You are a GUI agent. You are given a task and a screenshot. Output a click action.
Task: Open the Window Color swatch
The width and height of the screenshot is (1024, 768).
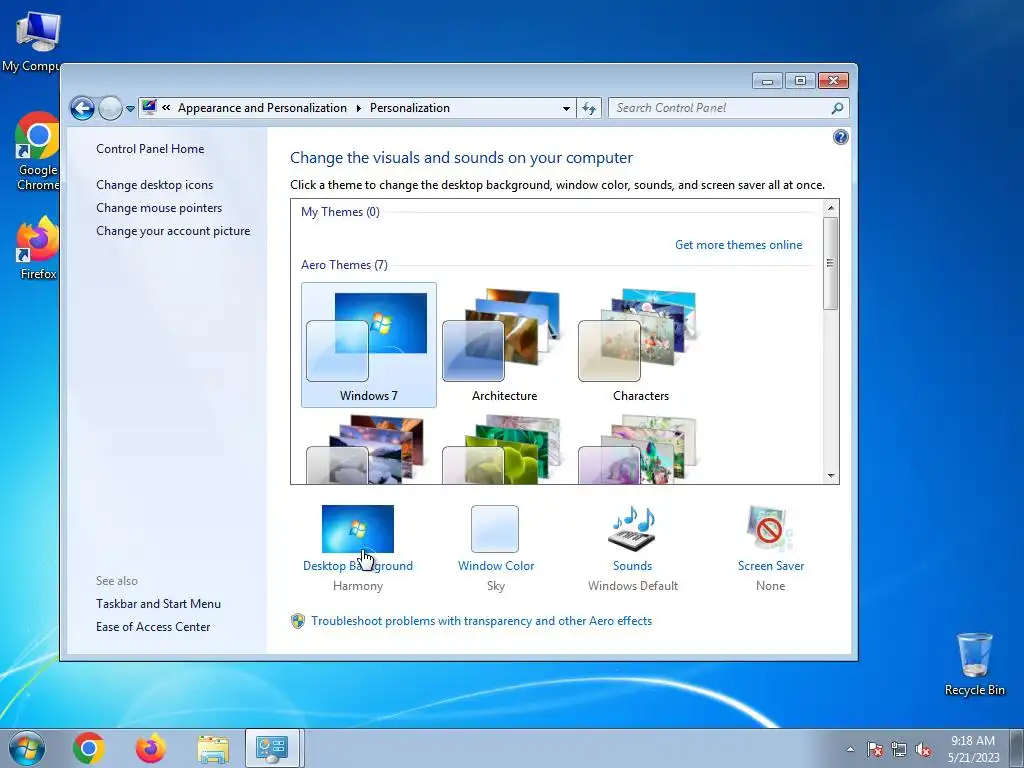click(495, 529)
